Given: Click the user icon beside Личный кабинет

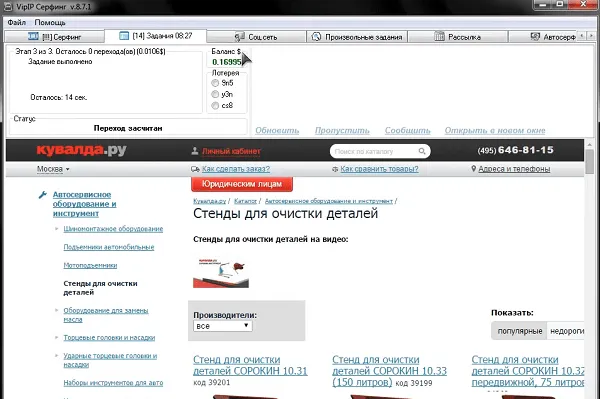Looking at the screenshot, I should 195,151.
